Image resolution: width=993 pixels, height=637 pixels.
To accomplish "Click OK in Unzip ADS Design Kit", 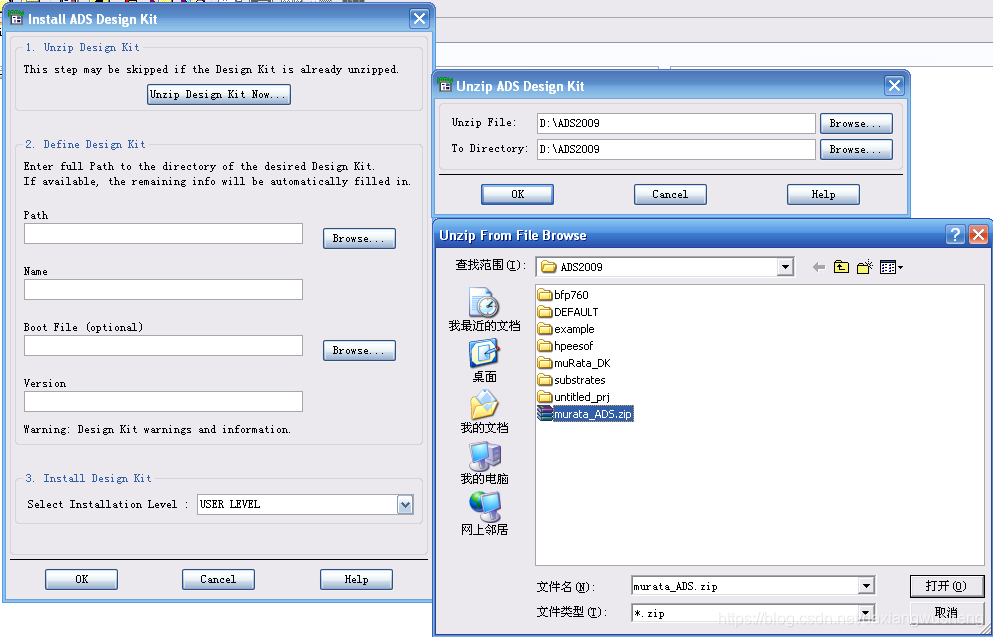I will coord(517,194).
